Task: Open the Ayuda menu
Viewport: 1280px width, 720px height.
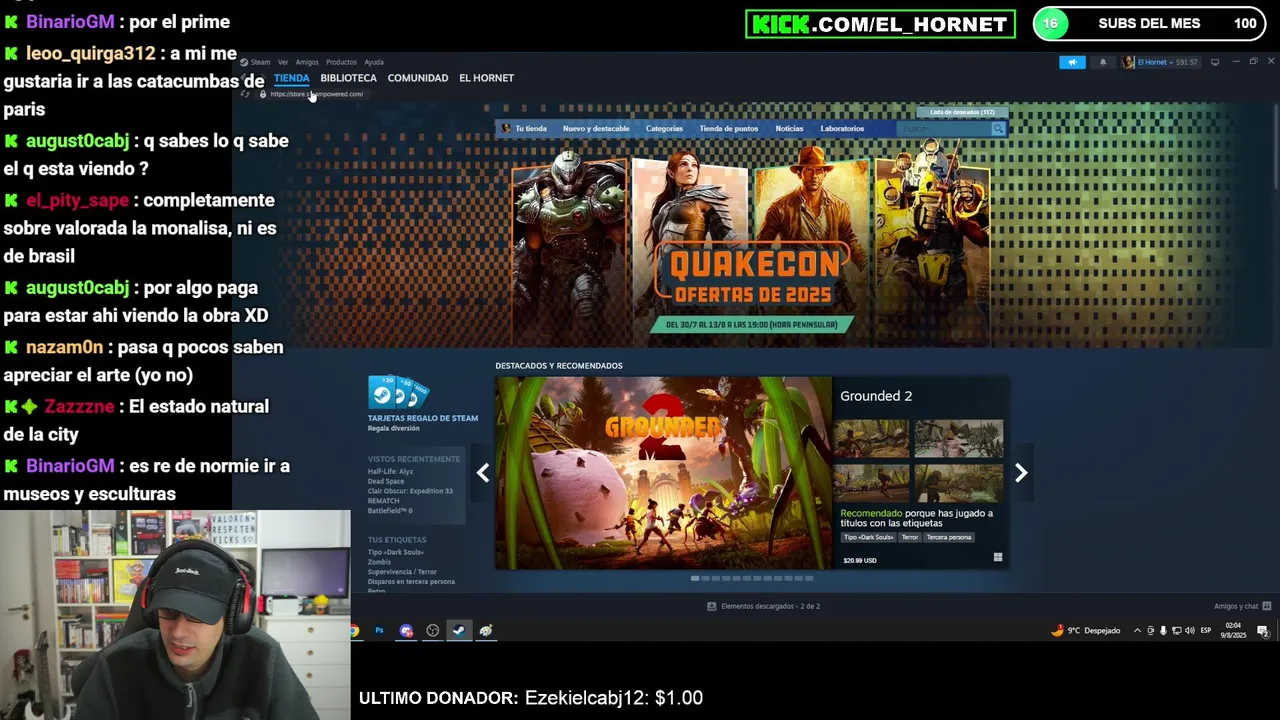Action: click(374, 62)
